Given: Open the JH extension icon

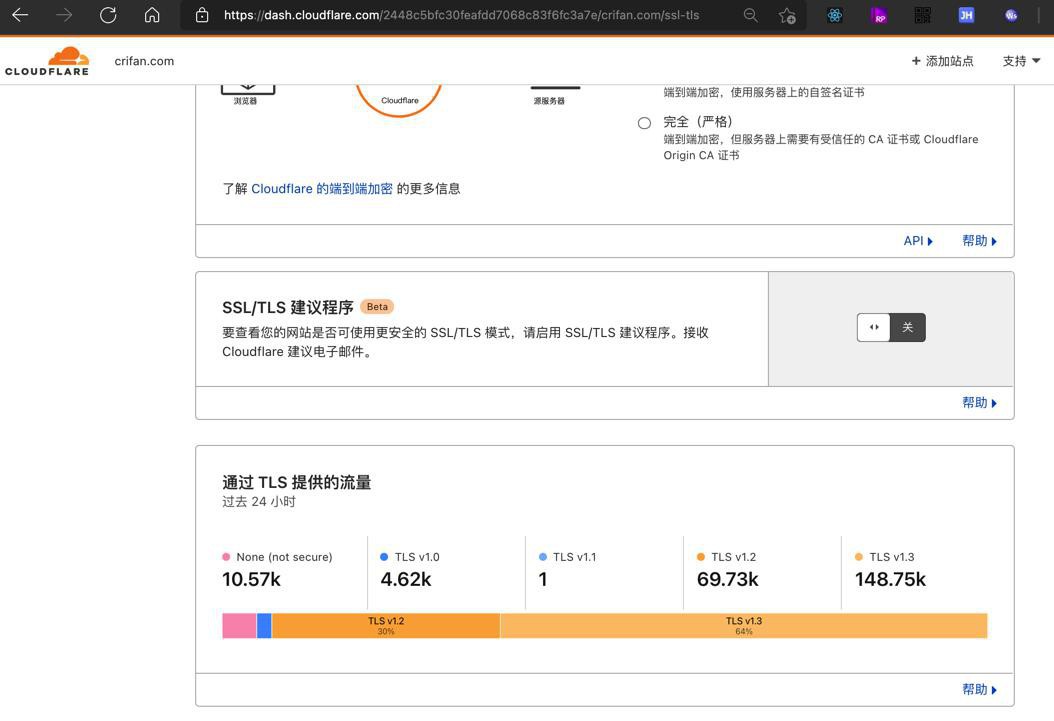Looking at the screenshot, I should 966,15.
